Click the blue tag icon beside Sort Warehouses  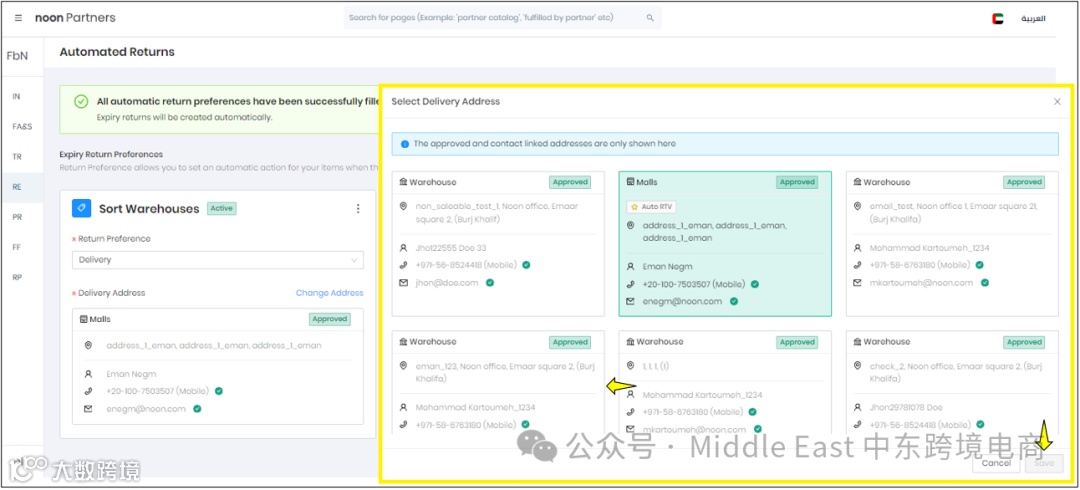pyautogui.click(x=81, y=208)
